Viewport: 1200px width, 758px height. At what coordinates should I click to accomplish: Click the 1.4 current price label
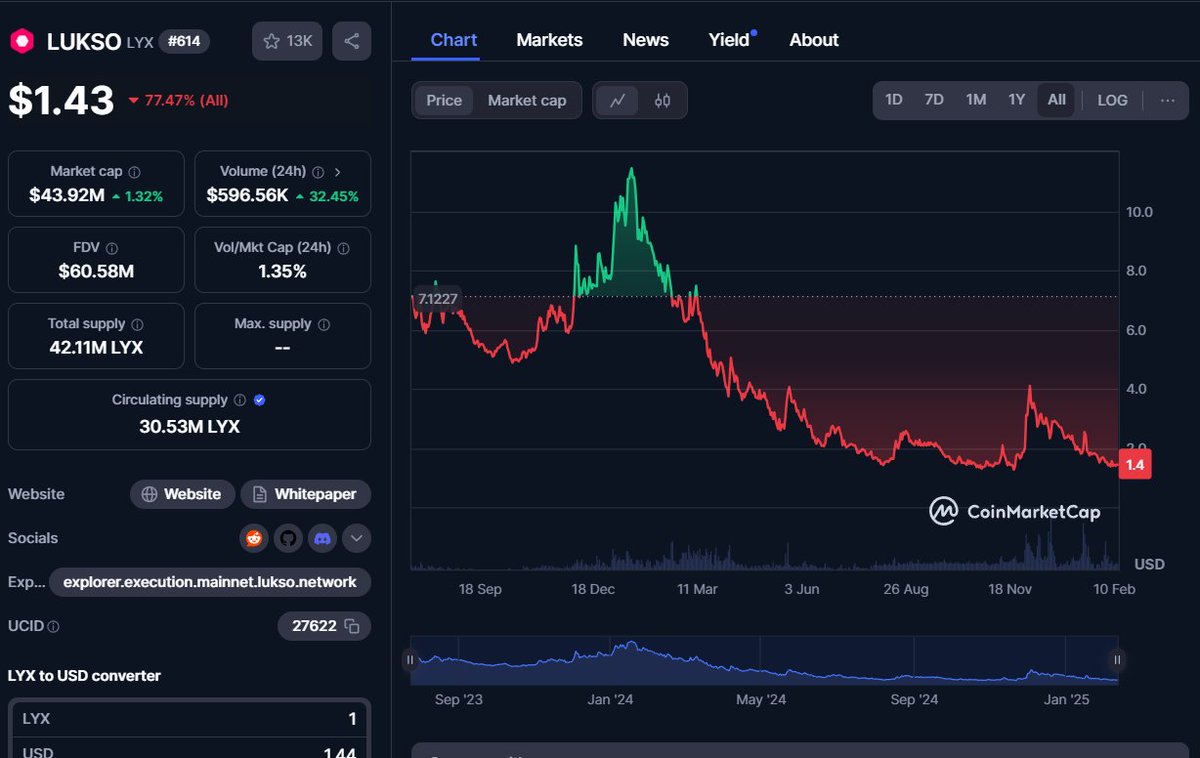pyautogui.click(x=1135, y=464)
